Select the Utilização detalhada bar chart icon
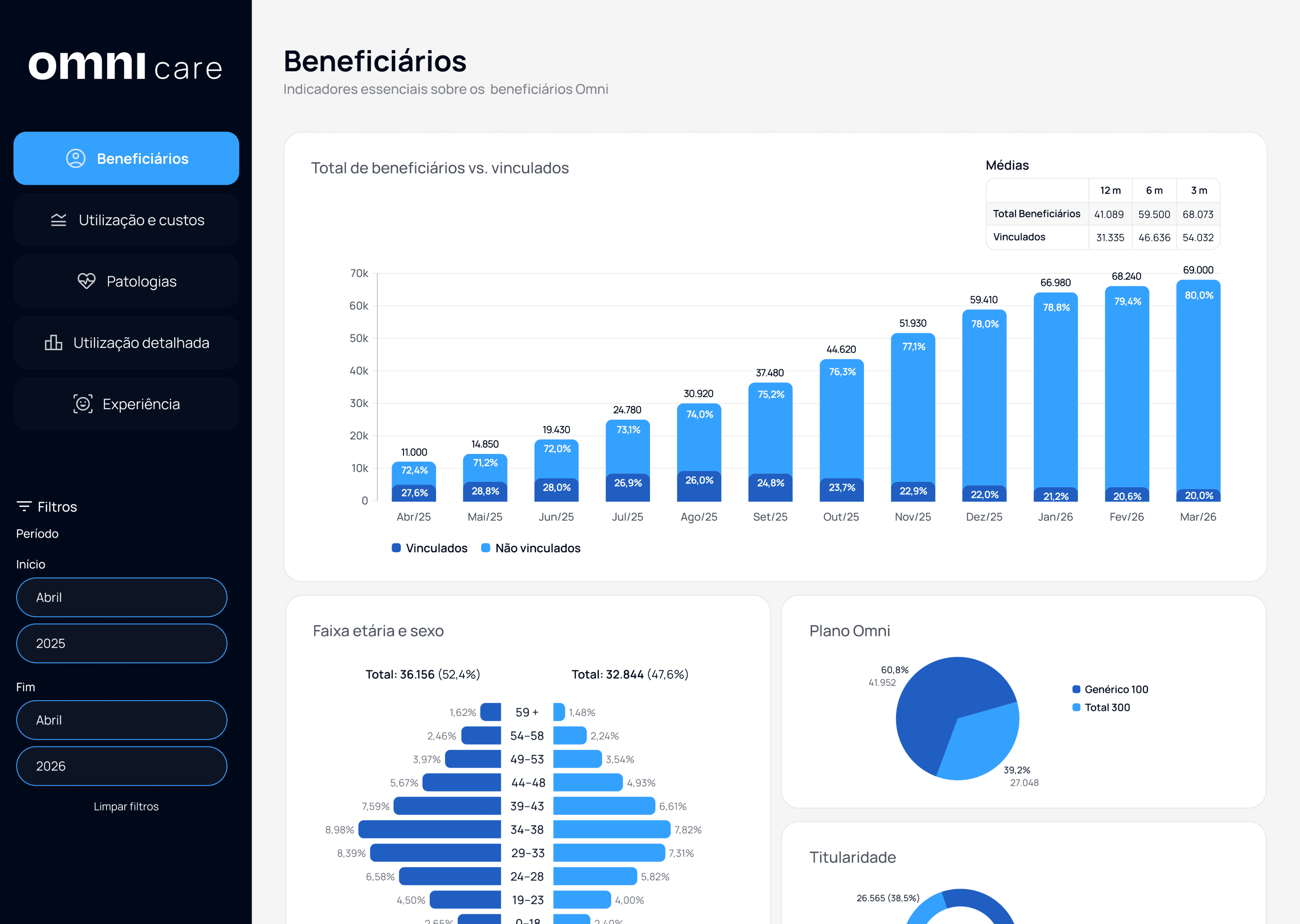Image resolution: width=1300 pixels, height=924 pixels. [x=54, y=343]
